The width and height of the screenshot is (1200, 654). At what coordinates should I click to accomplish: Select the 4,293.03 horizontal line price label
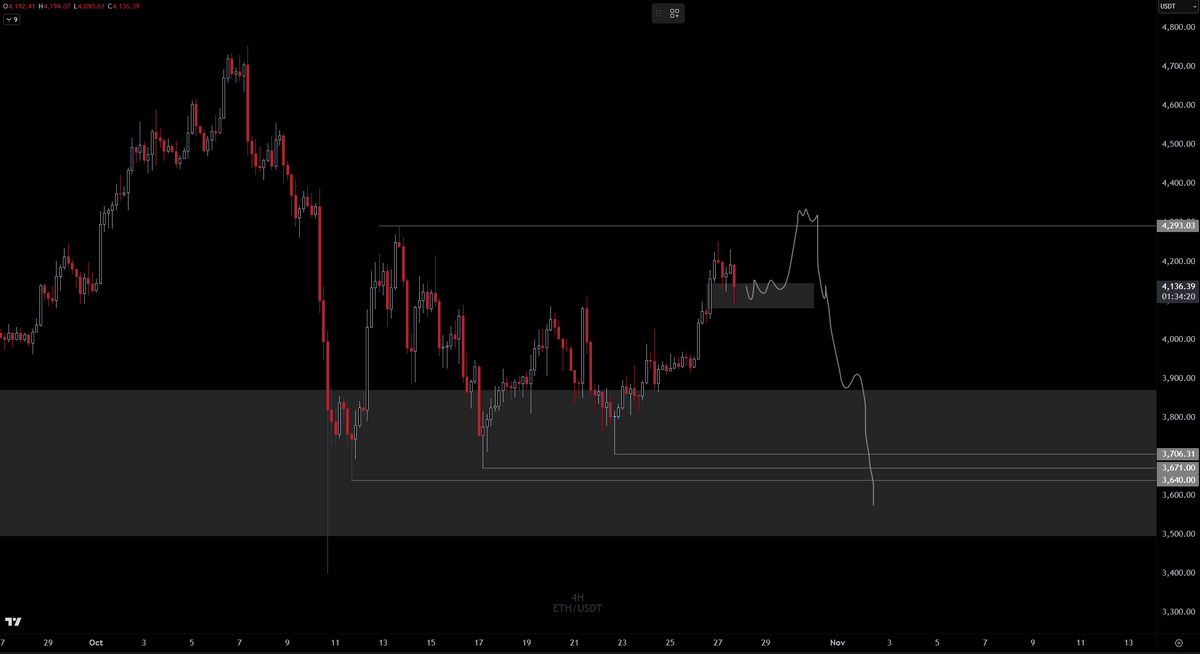(1177, 226)
